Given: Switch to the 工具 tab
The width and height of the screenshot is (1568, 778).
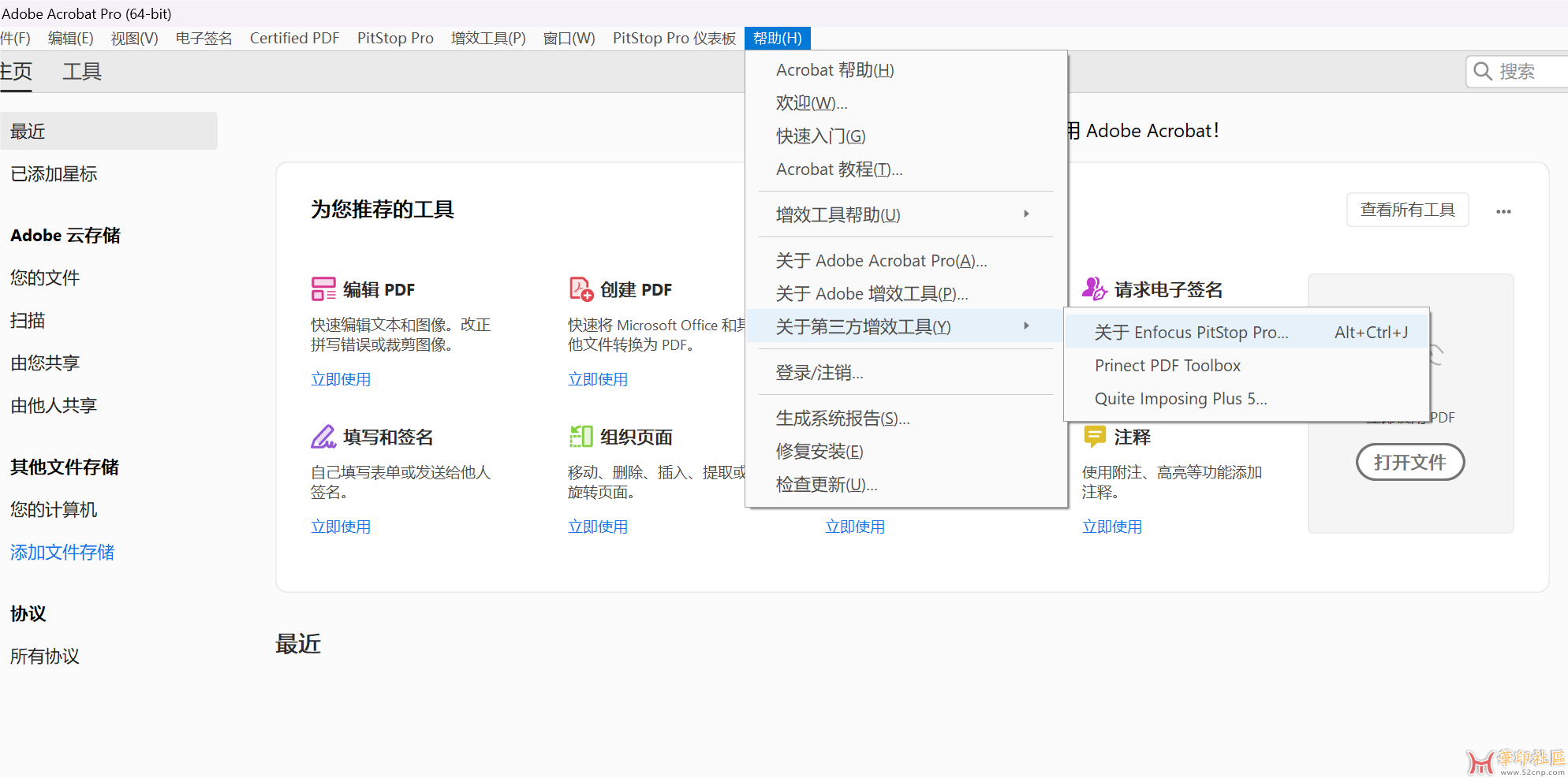Looking at the screenshot, I should [x=82, y=72].
